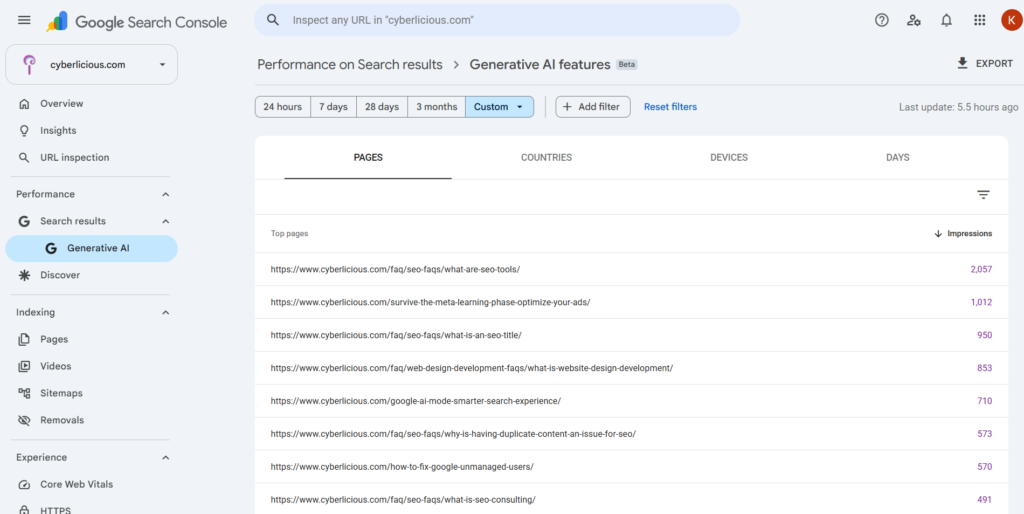Click the G icon beside Generative AI
This screenshot has height=514, width=1024.
pos(51,248)
